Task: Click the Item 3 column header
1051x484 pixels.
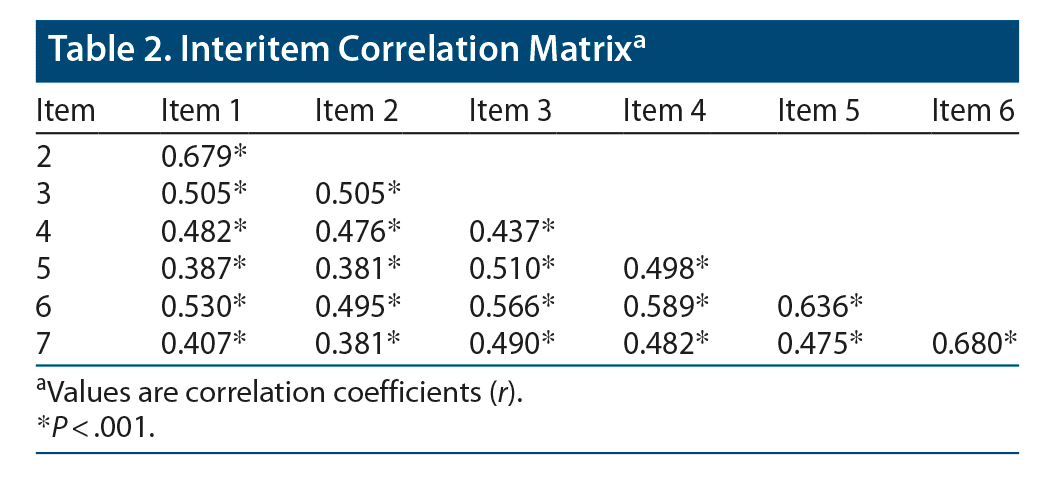Action: pos(510,110)
